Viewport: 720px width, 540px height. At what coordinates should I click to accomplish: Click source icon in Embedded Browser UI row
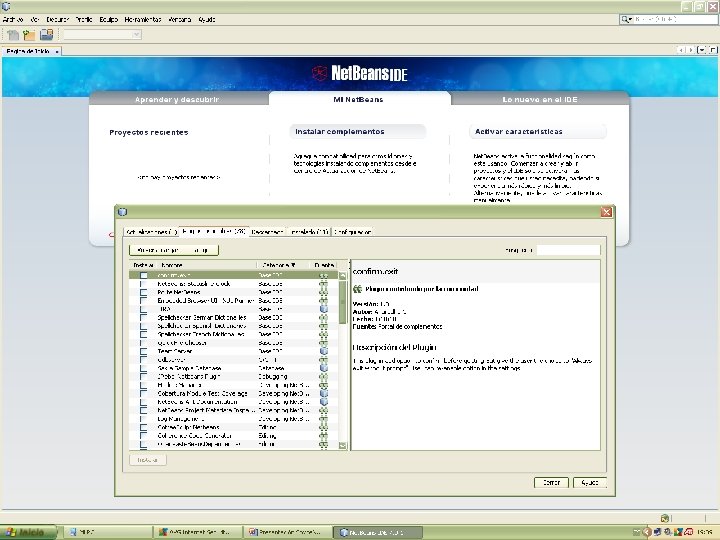click(324, 301)
